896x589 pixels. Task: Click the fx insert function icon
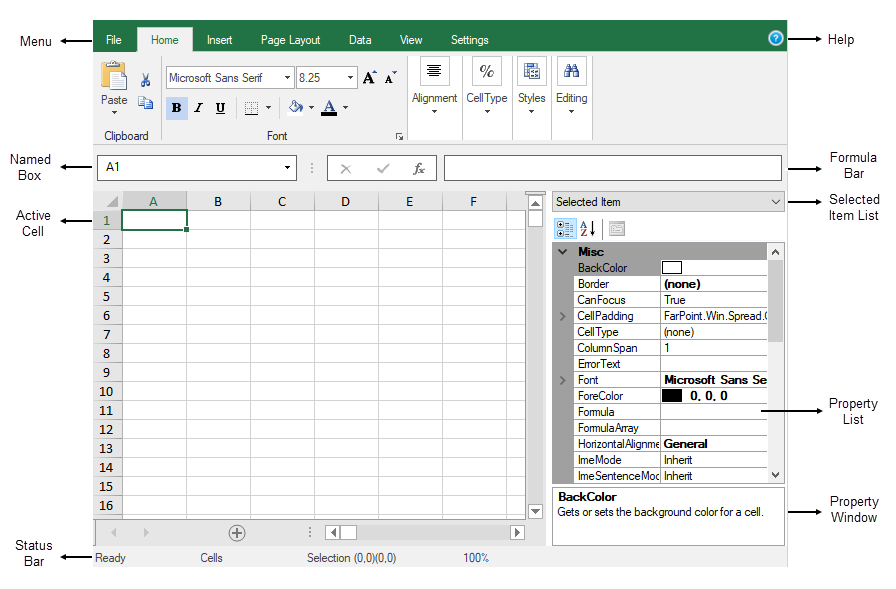coord(419,168)
